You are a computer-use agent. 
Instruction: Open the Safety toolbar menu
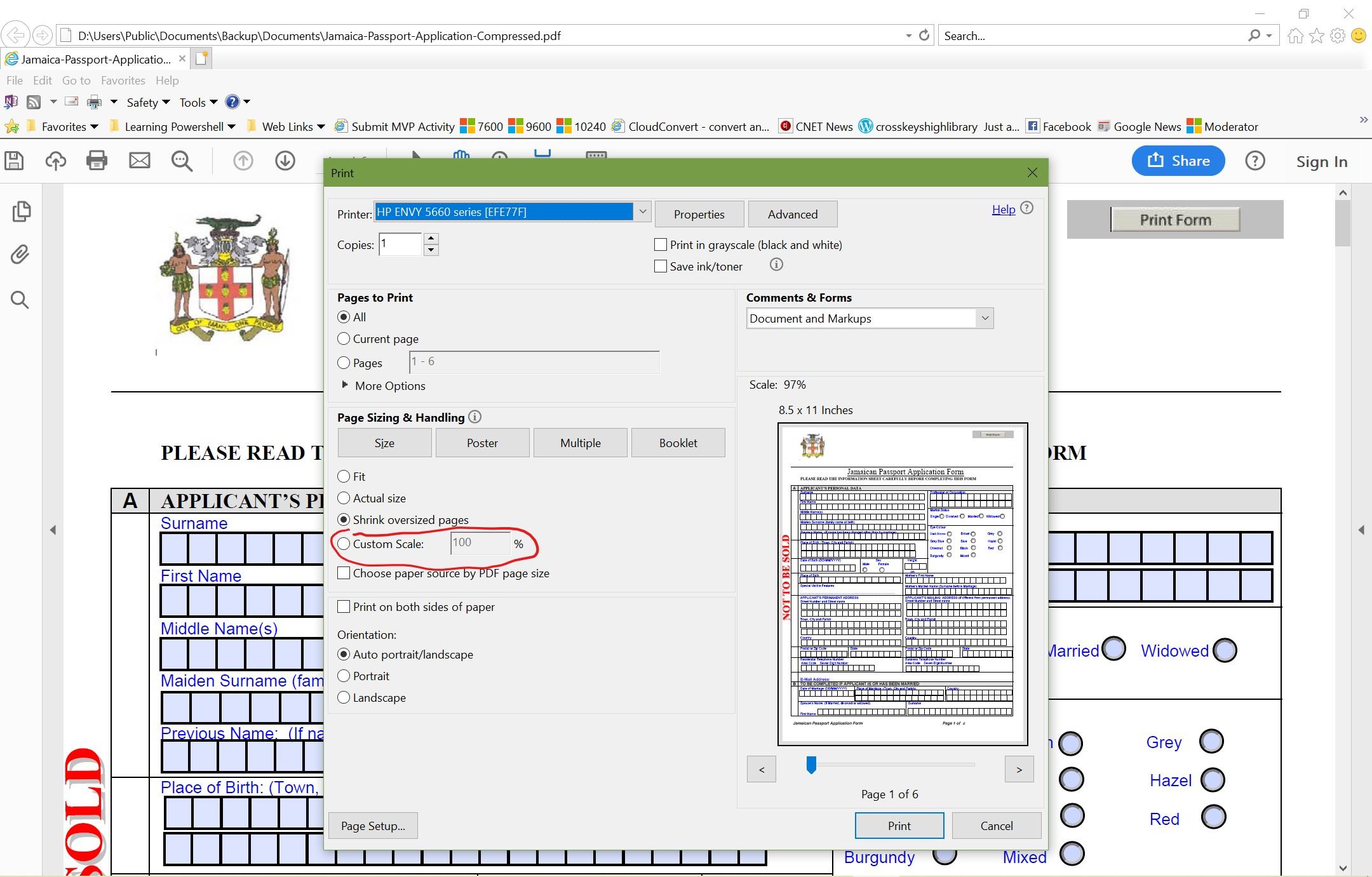pos(147,102)
